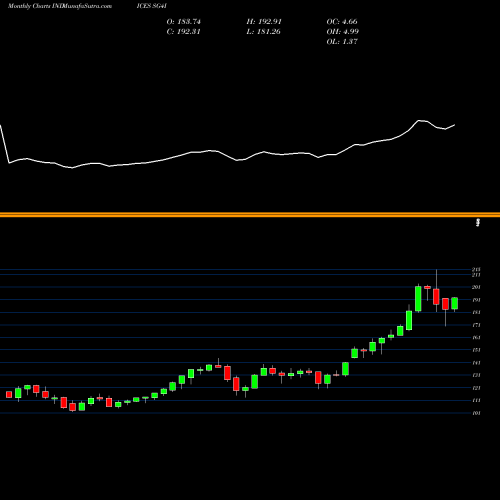This screenshot has height=500, width=500.
Task: Click the 'Monthly Charts INDMunafaSutra.com' title text
Action: coord(60,6)
